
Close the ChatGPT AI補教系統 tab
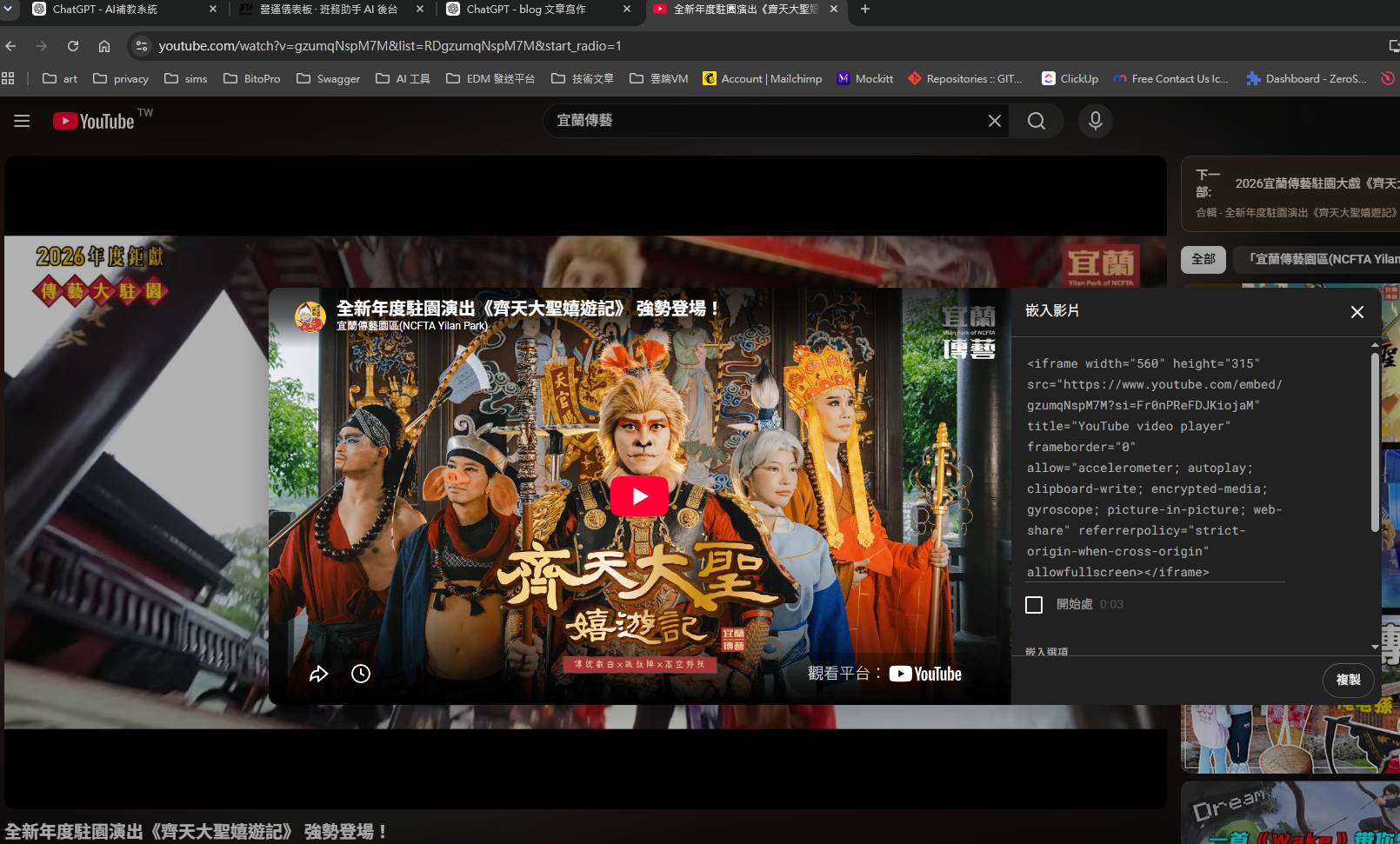213,10
